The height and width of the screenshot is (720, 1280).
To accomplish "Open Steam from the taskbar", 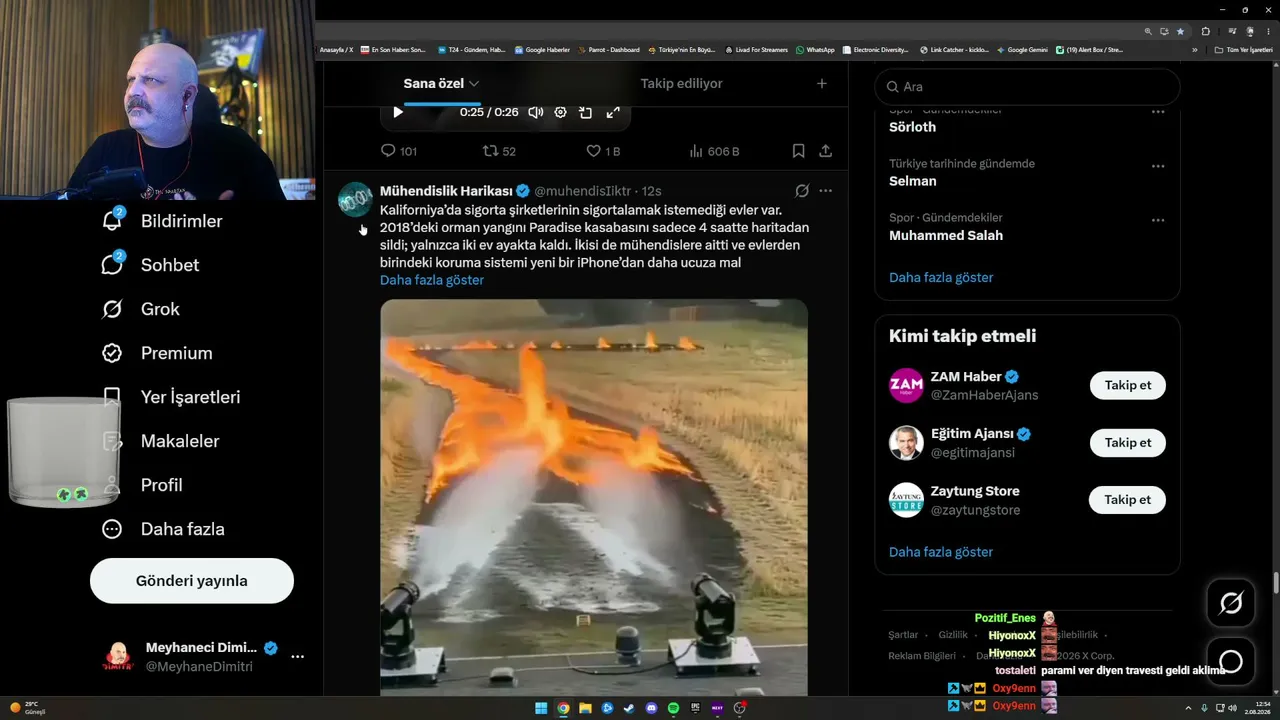I will tap(629, 708).
